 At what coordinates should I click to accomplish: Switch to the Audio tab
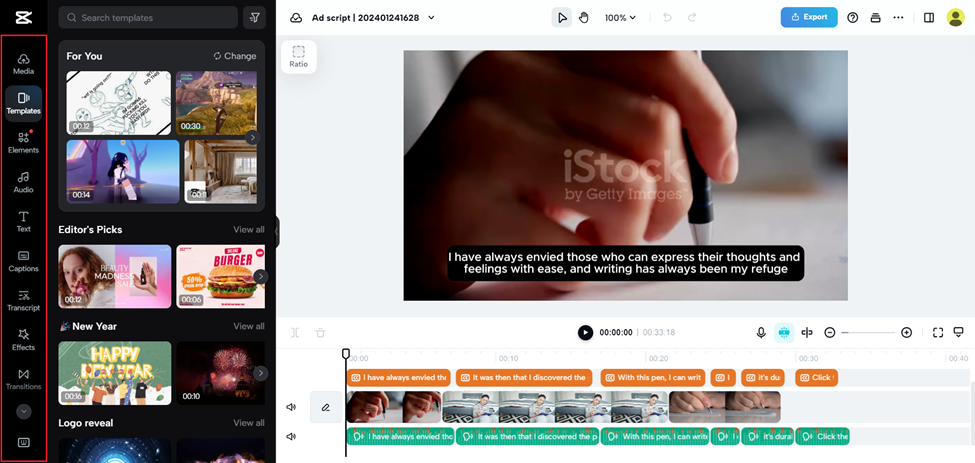click(x=23, y=182)
